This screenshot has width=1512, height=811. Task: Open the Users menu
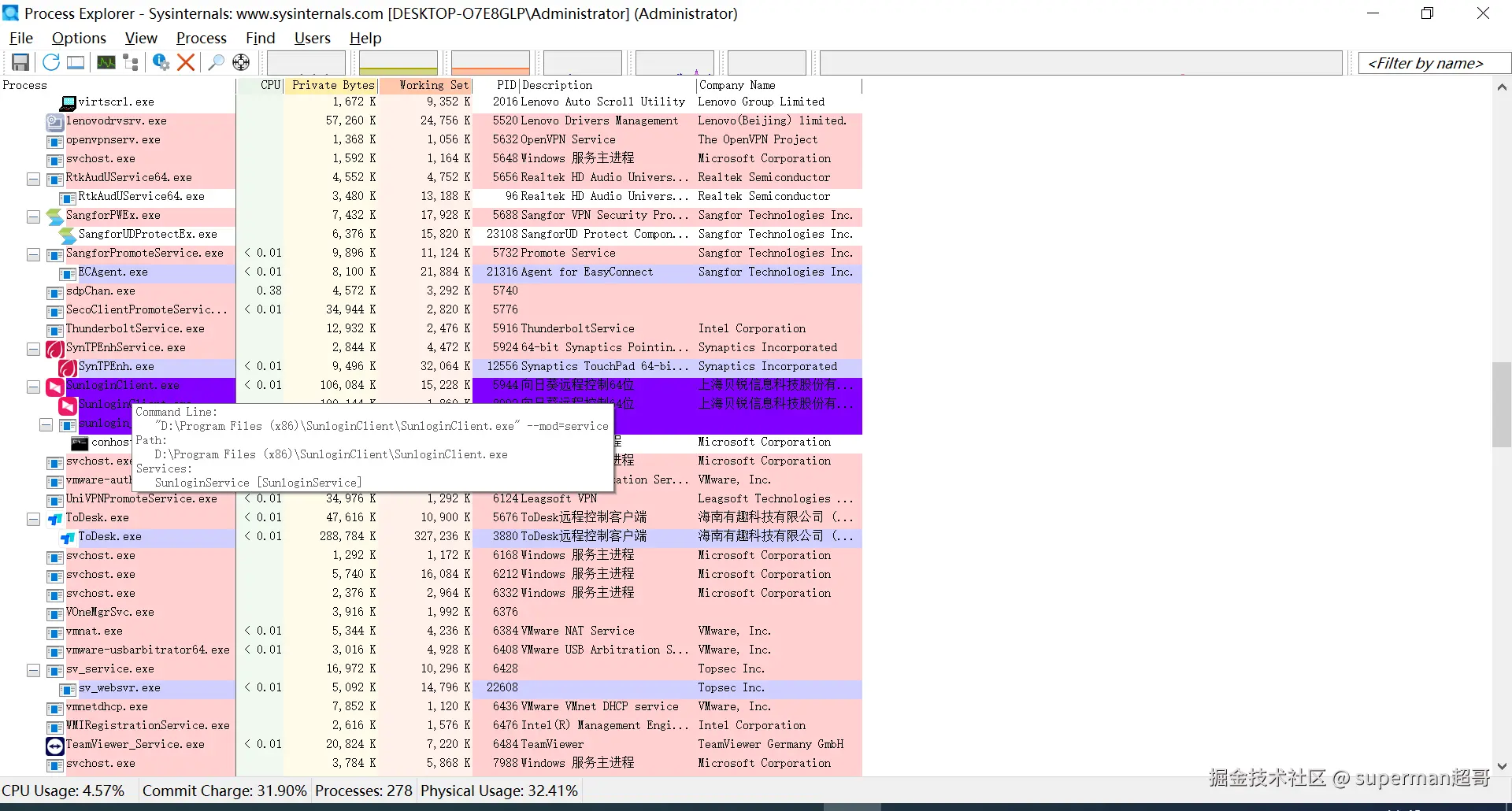[x=313, y=38]
